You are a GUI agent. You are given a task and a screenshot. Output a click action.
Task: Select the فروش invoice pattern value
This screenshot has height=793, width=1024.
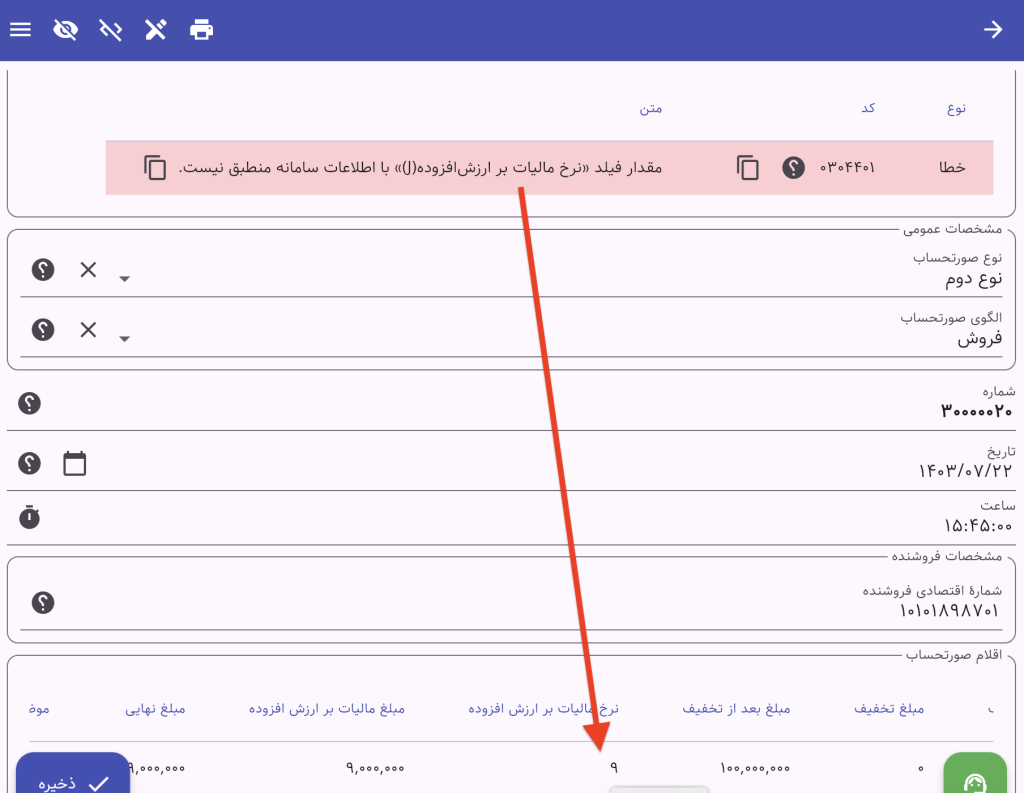980,340
